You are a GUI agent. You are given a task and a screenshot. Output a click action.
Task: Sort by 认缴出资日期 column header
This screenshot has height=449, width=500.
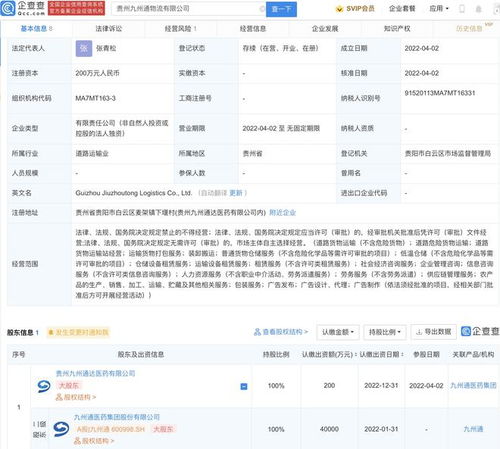click(381, 354)
